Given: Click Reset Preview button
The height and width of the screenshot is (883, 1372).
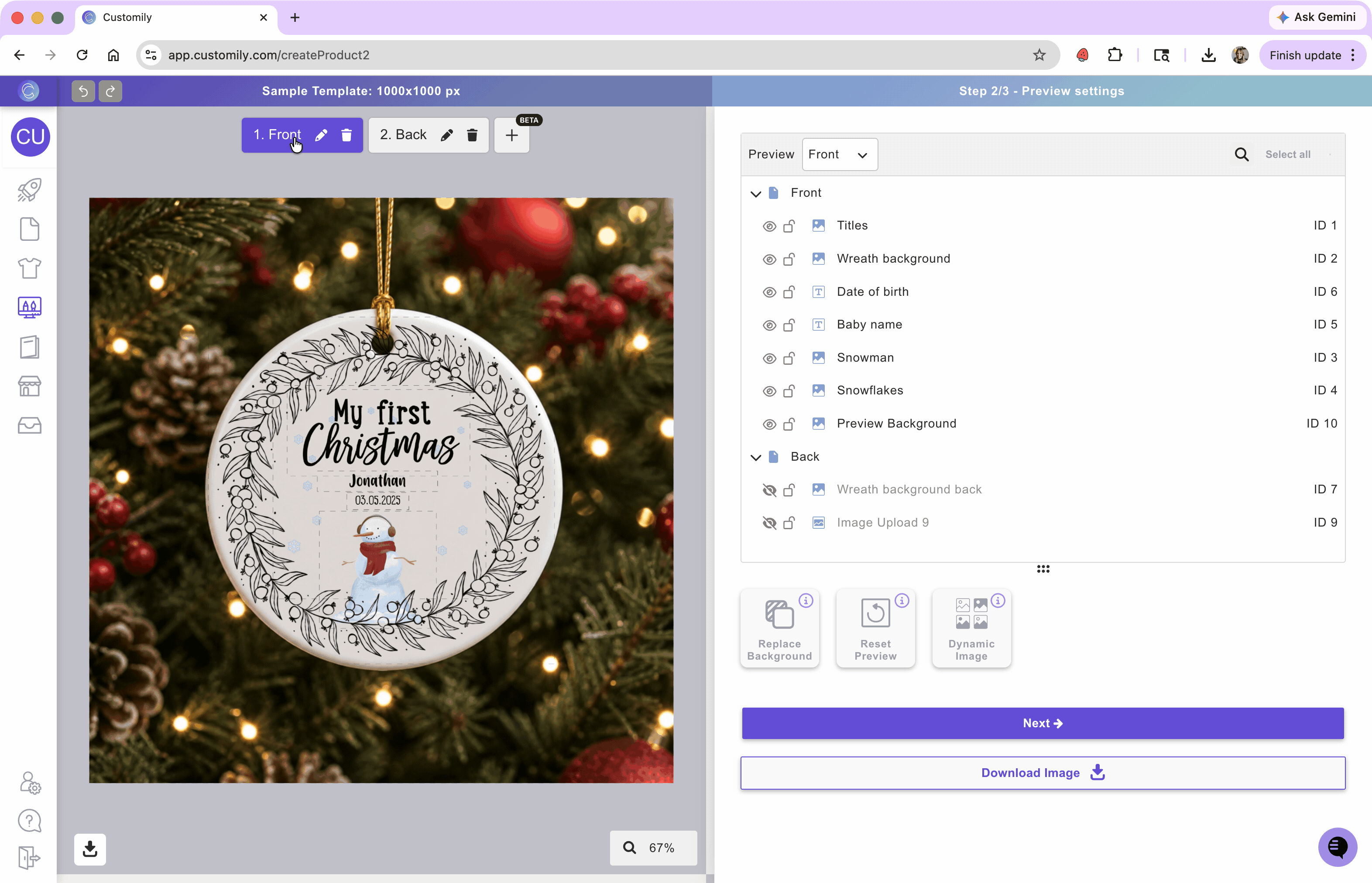Looking at the screenshot, I should click(875, 628).
